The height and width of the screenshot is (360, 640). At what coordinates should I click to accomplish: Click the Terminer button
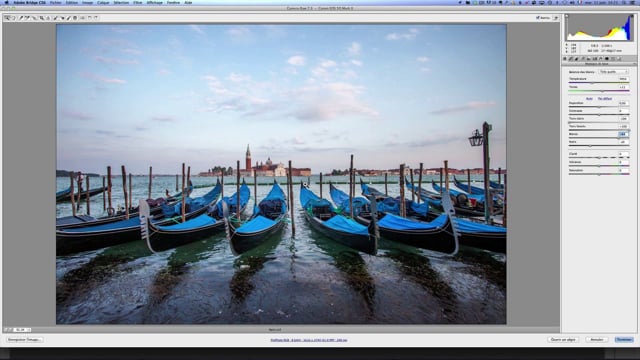pyautogui.click(x=624, y=340)
